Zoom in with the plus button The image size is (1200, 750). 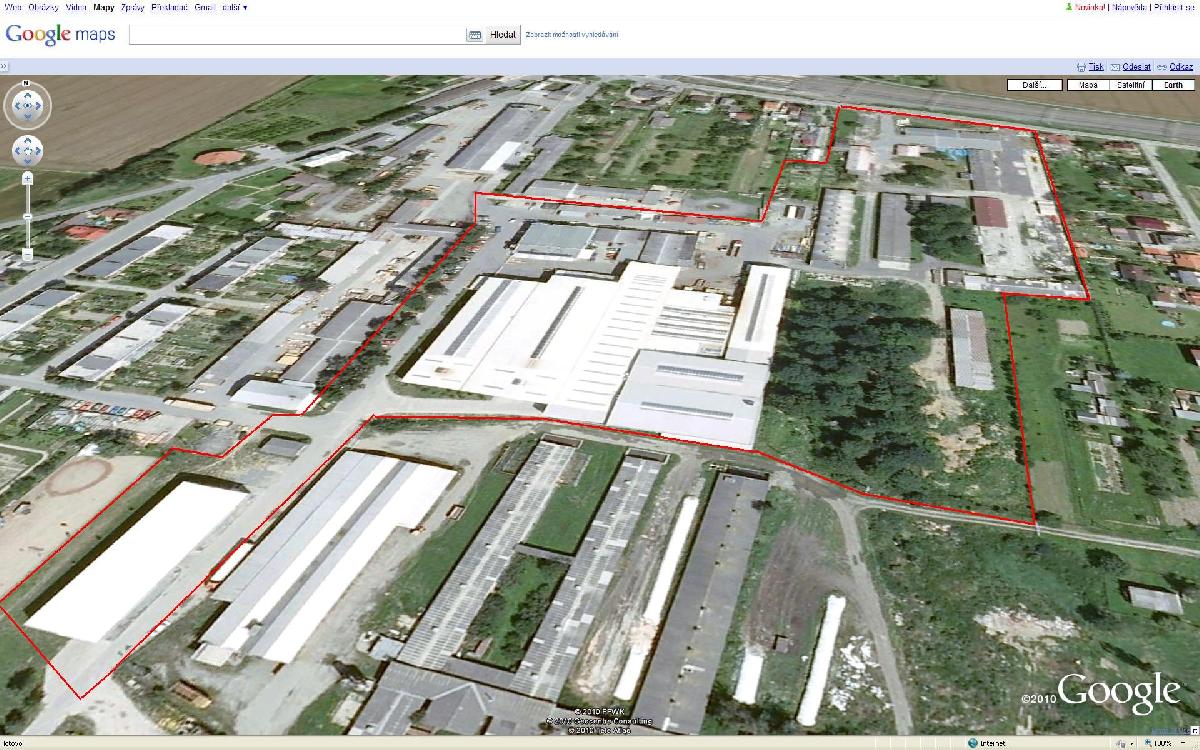tap(28, 178)
